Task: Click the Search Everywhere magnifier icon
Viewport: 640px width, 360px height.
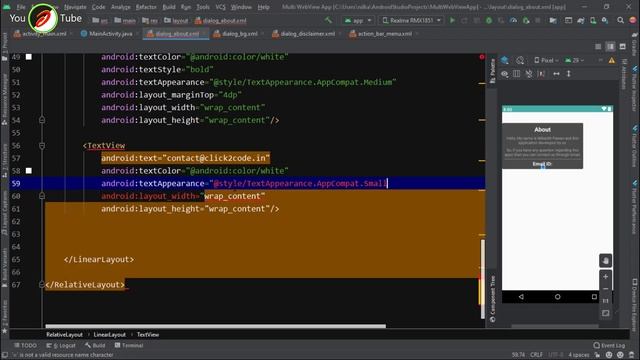Action: [620, 20]
